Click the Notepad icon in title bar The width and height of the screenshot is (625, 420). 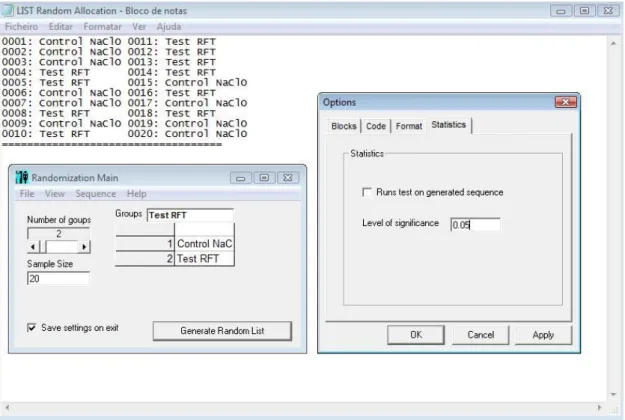coord(8,10)
